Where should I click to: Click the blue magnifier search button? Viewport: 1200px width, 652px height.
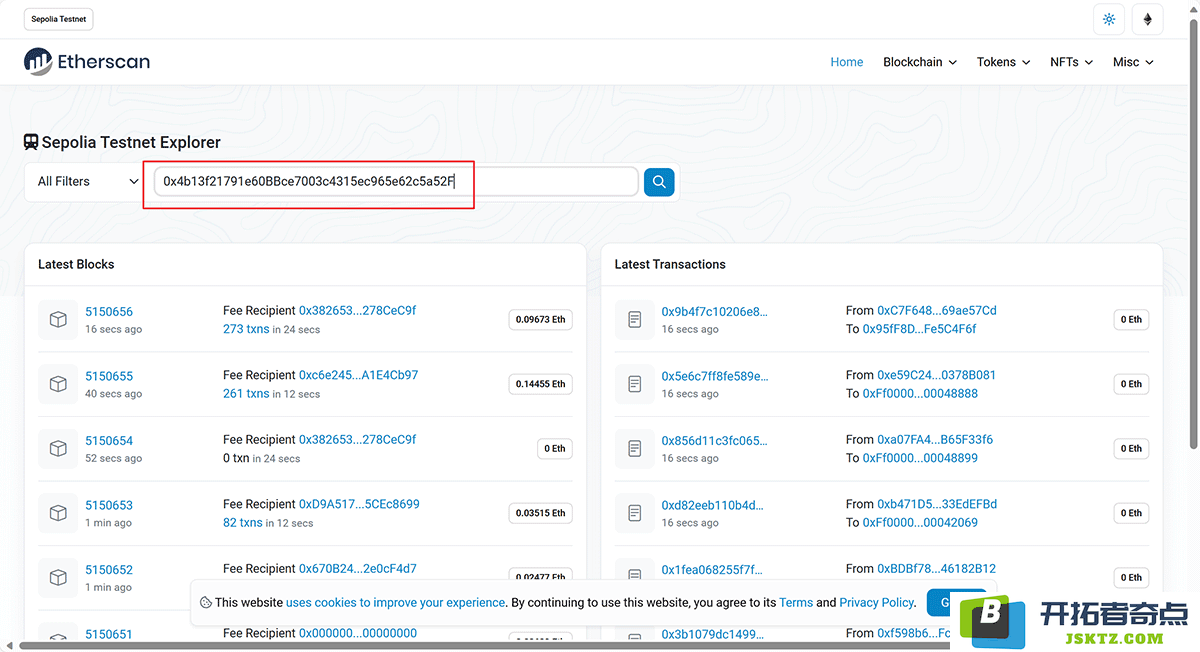659,182
